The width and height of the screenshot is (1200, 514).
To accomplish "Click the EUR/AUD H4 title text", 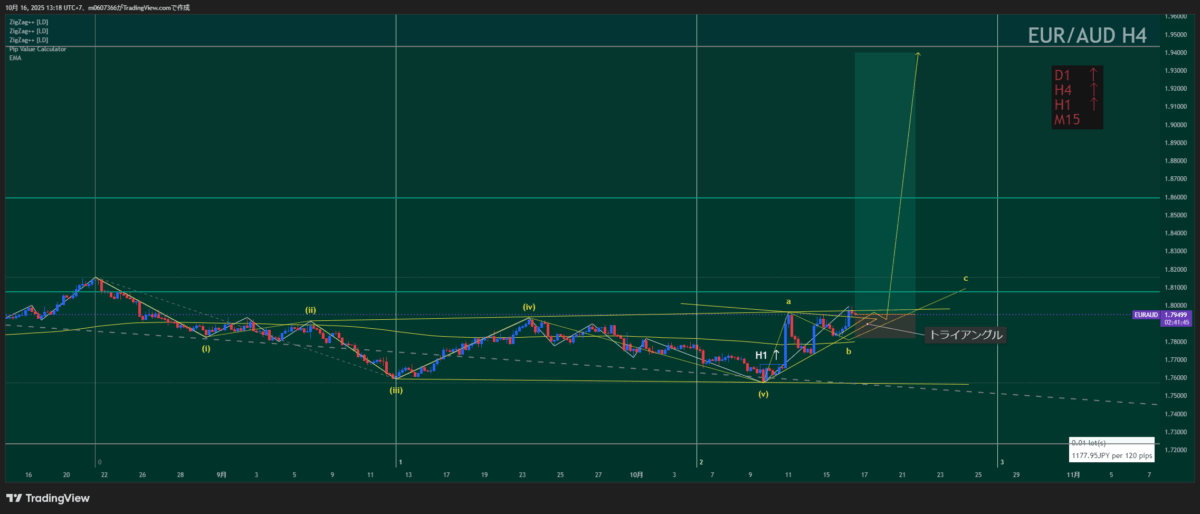I will tap(1087, 36).
